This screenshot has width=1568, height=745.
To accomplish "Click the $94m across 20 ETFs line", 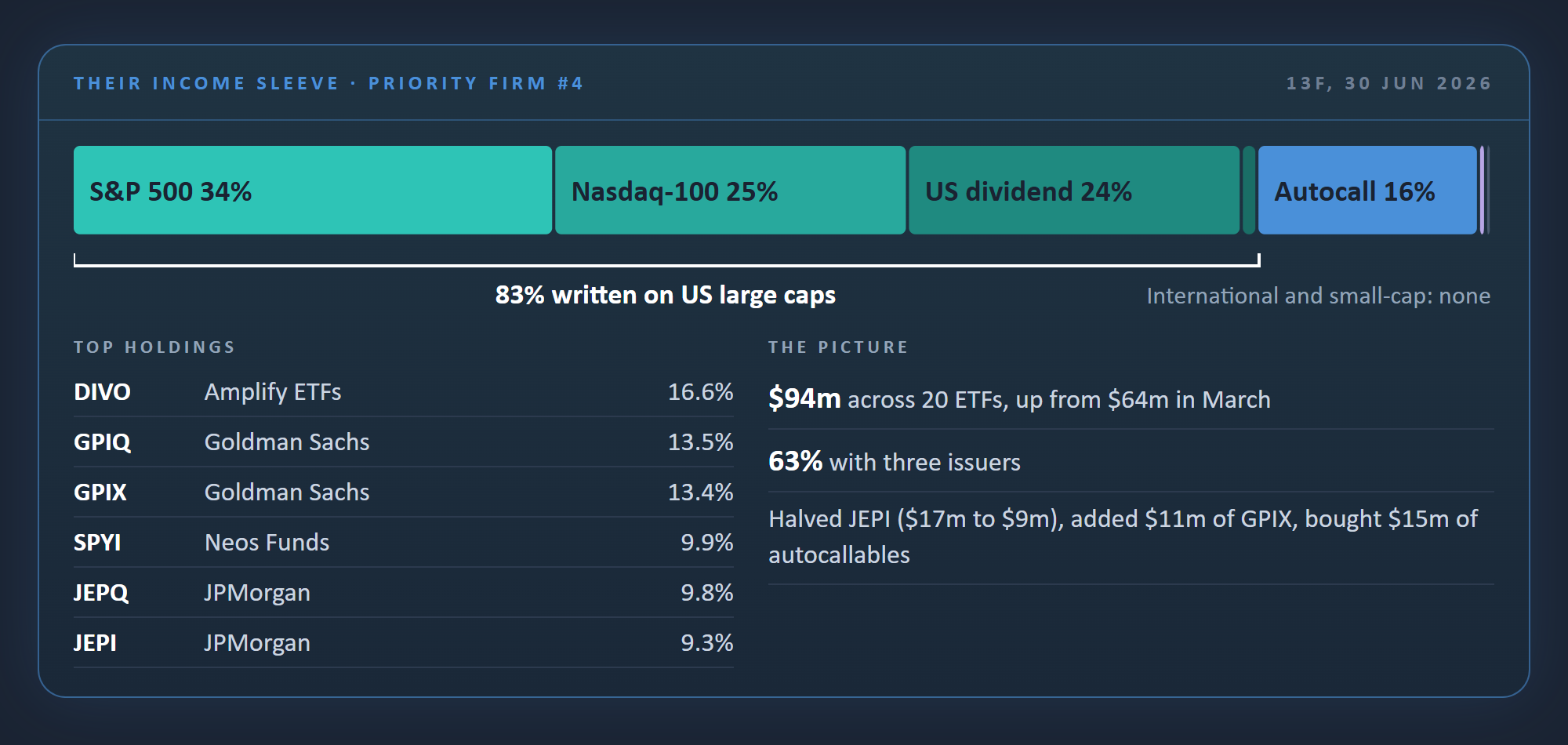I will pos(1019,399).
